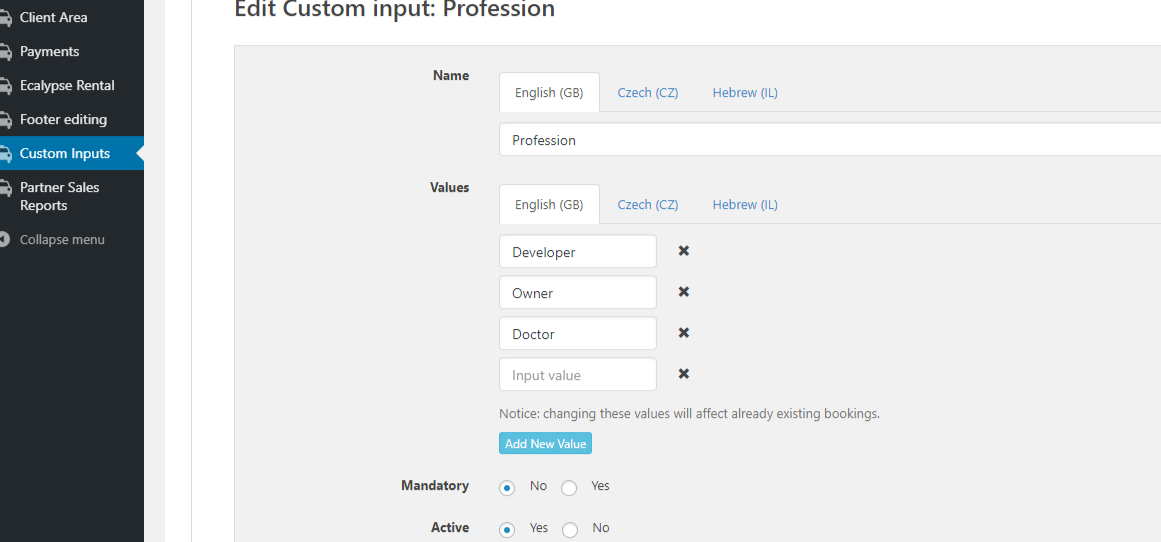Focus the Profession name text field

tap(829, 139)
